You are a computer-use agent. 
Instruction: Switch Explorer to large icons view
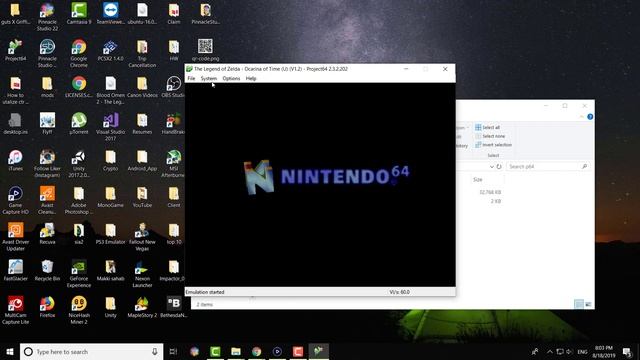coord(588,304)
